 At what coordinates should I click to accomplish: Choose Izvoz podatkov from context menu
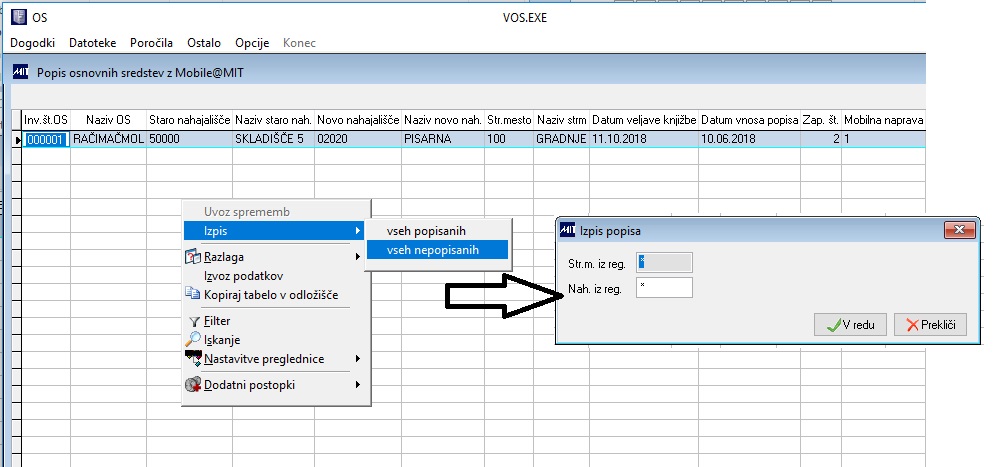point(243,276)
